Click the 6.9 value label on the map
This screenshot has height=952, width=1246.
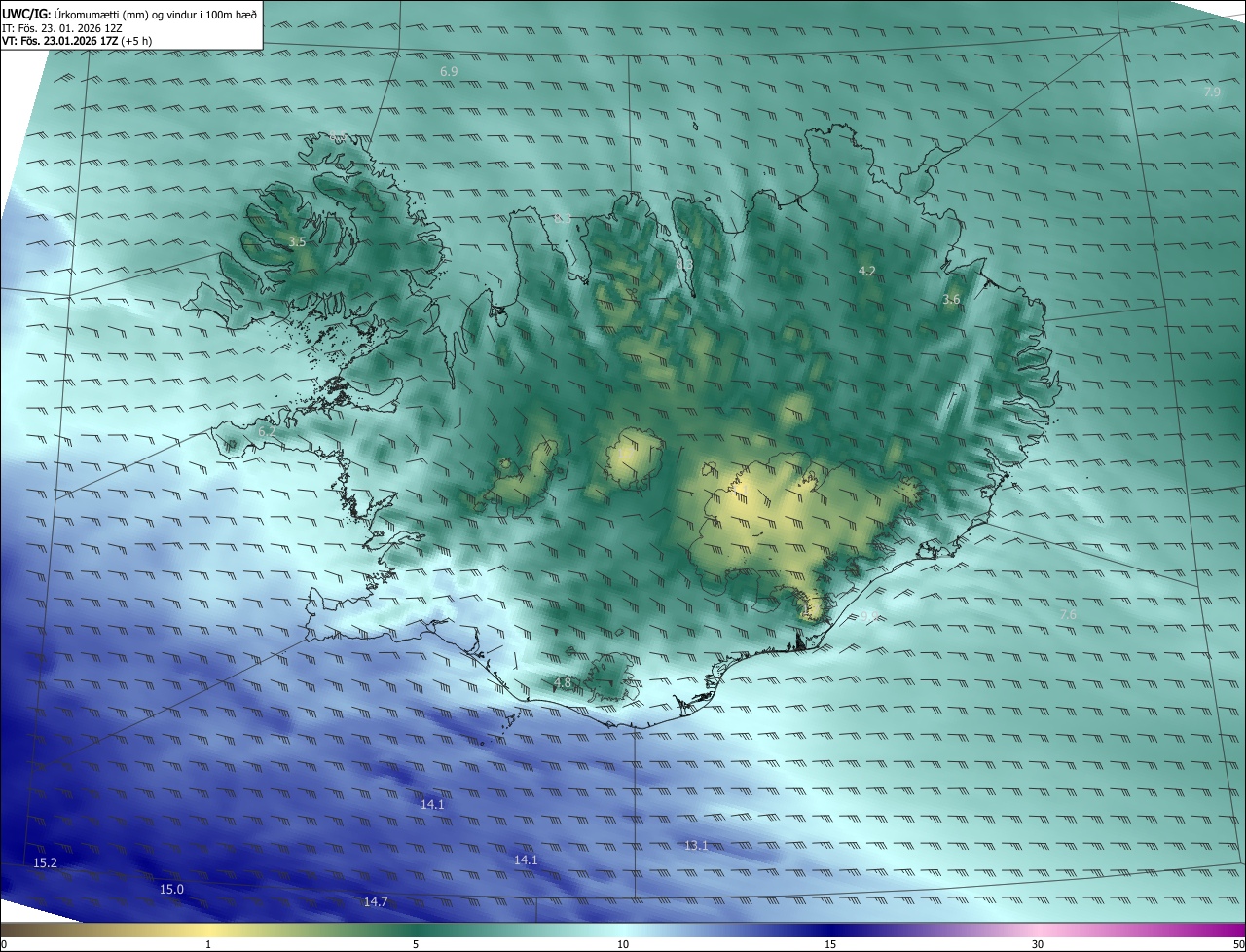click(x=449, y=72)
